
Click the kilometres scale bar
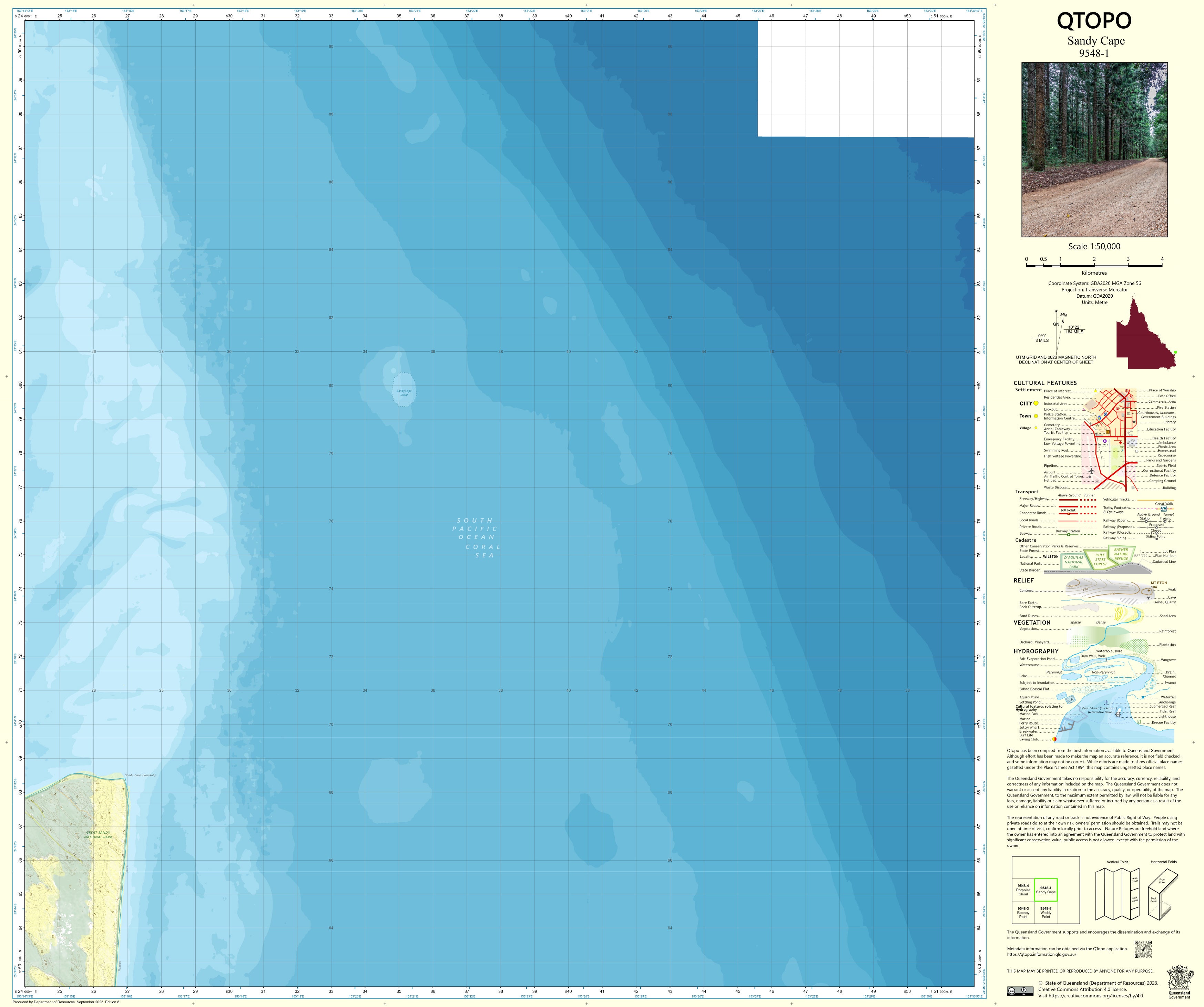pos(1094,265)
